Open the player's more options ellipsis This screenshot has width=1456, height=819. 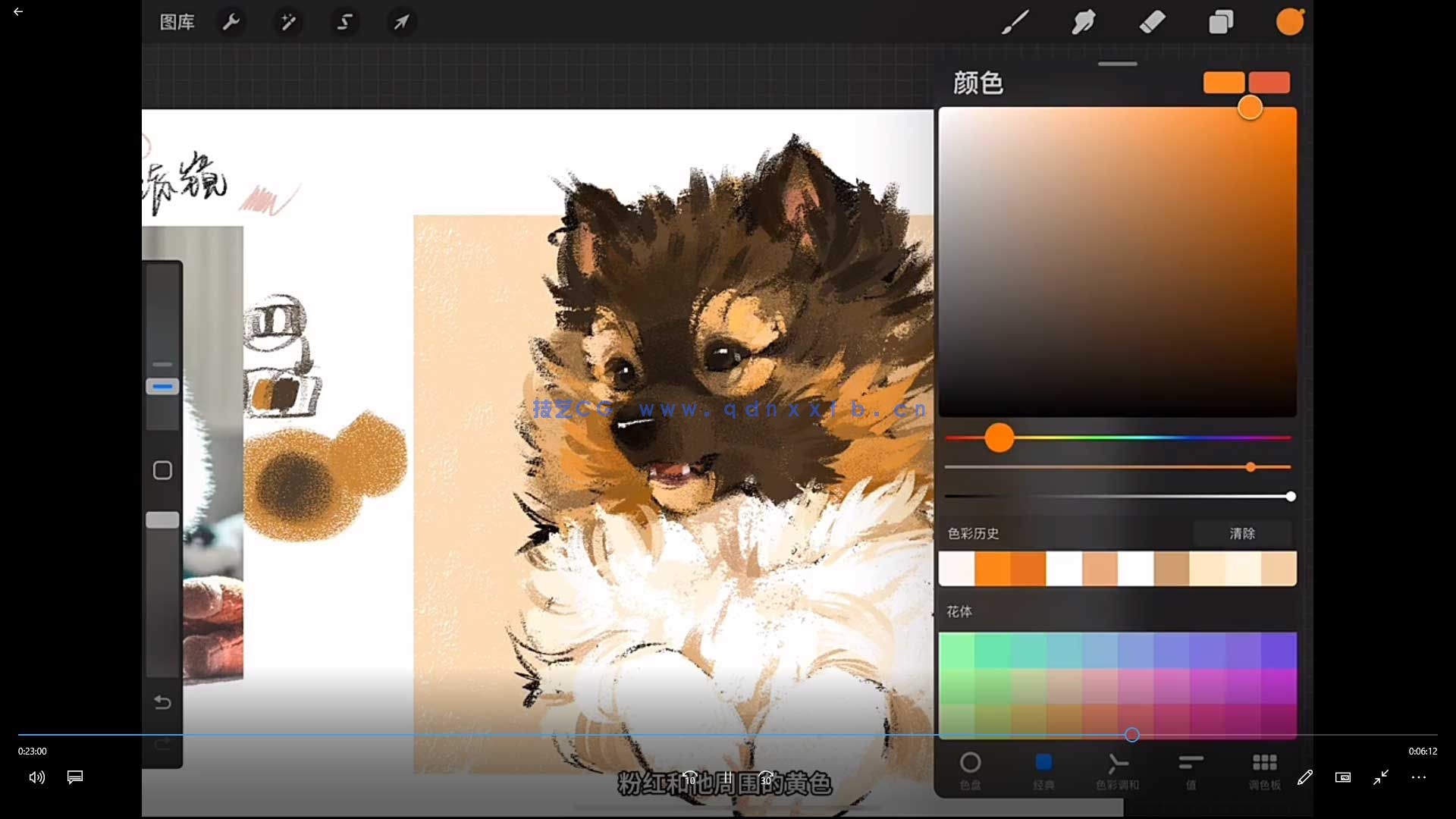pyautogui.click(x=1419, y=777)
